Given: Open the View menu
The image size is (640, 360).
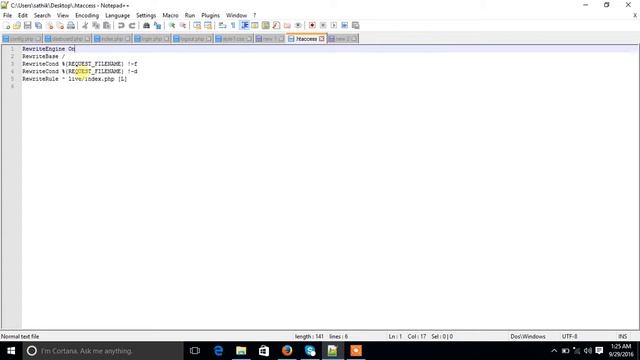Looking at the screenshot, I should click(x=63, y=16).
